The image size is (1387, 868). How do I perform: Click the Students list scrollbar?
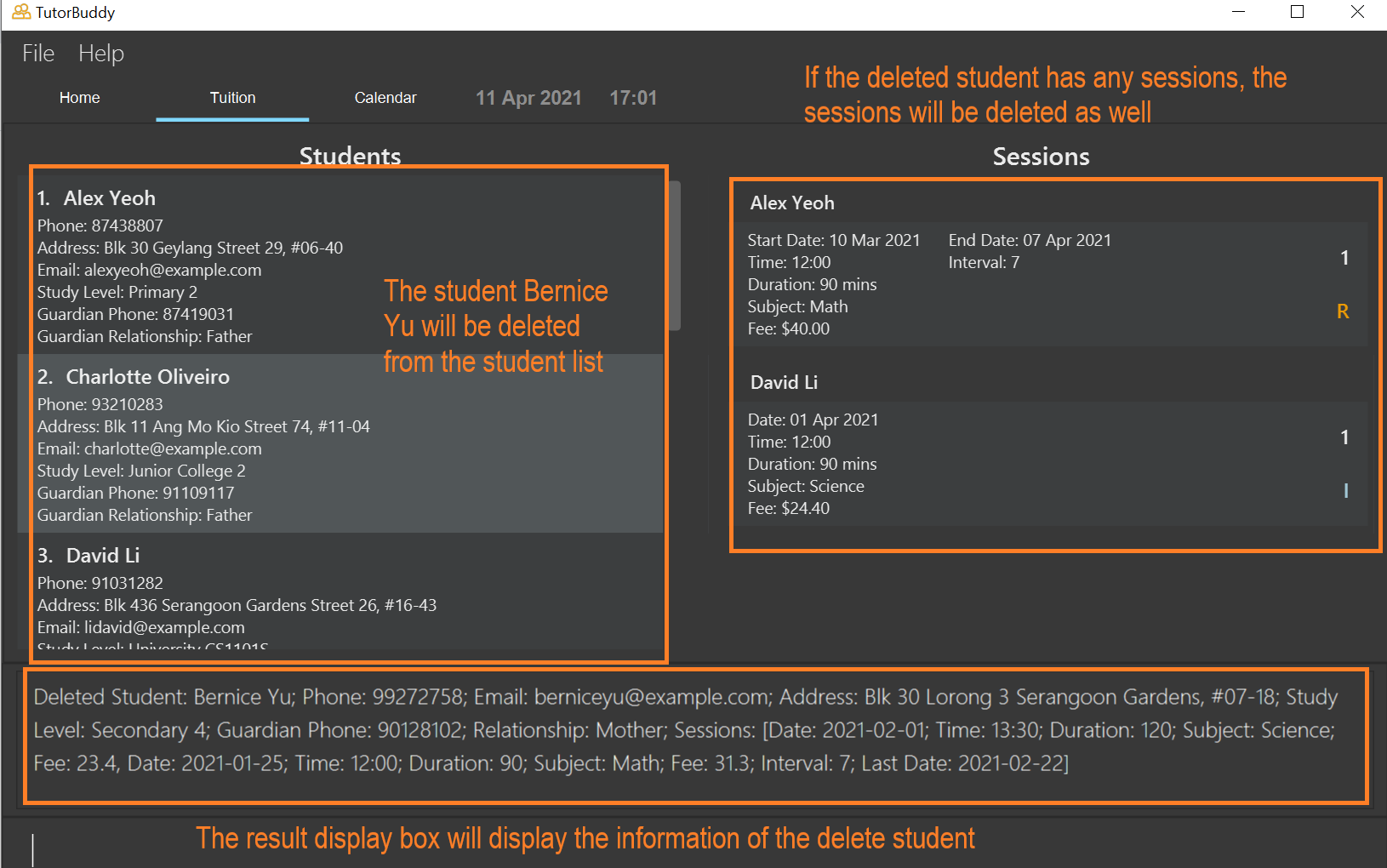tap(675, 255)
